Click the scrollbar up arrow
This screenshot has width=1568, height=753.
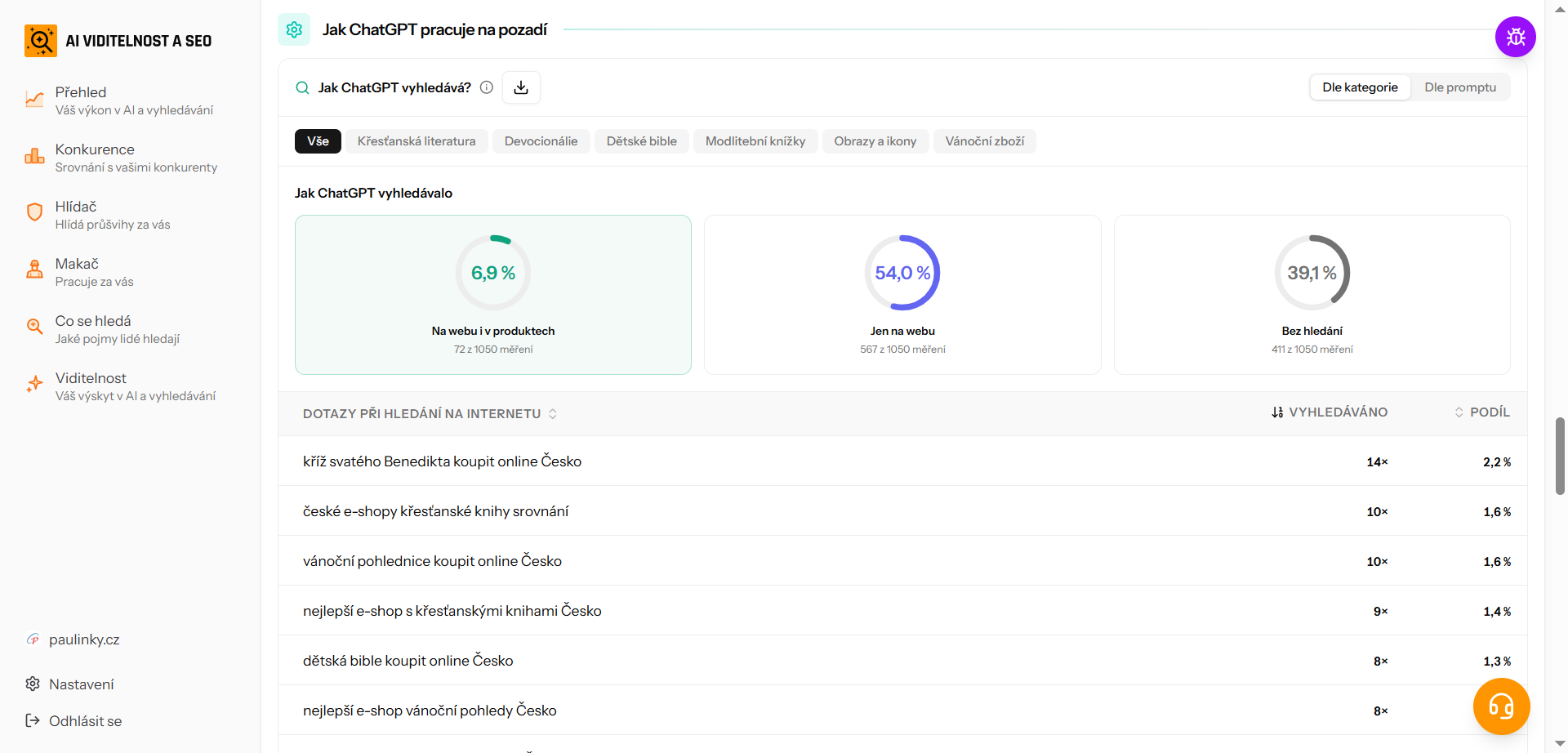point(1560,8)
